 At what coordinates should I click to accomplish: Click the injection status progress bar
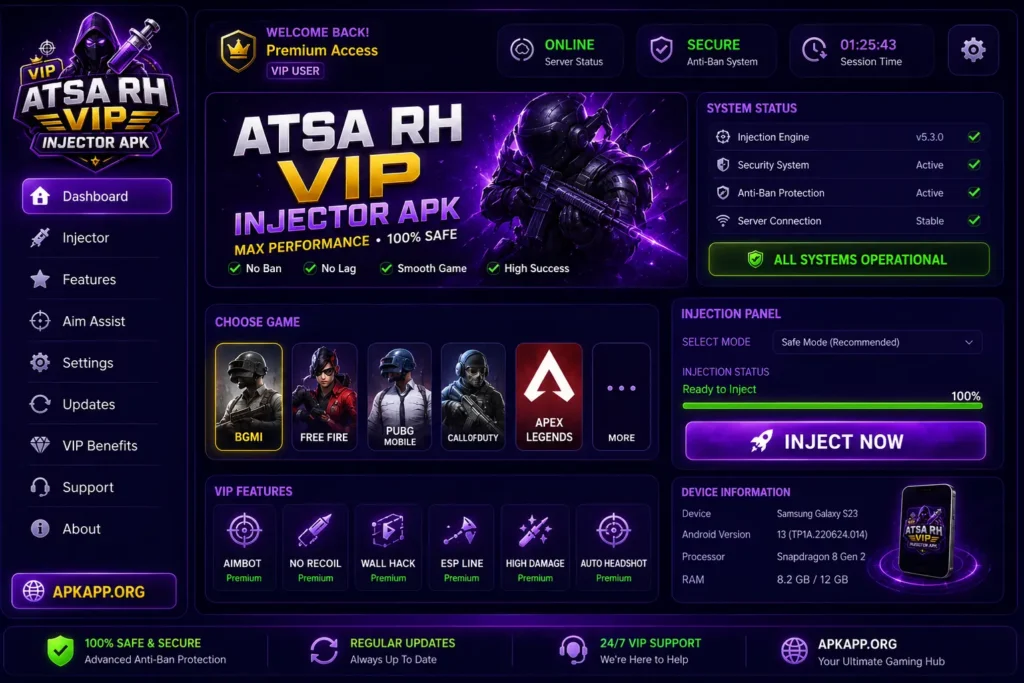pyautogui.click(x=833, y=406)
